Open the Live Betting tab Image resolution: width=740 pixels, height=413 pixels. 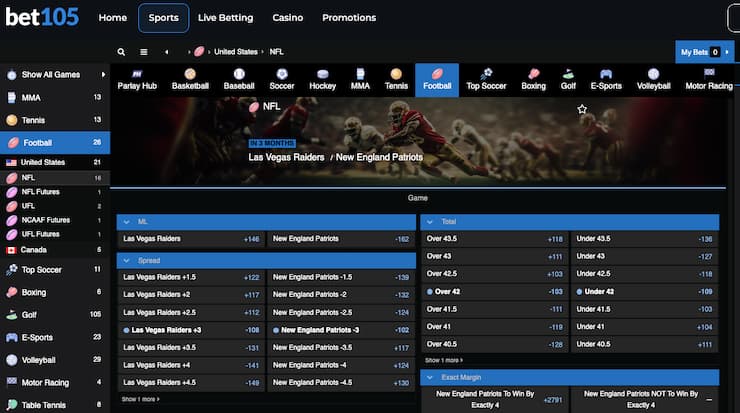pyautogui.click(x=225, y=18)
